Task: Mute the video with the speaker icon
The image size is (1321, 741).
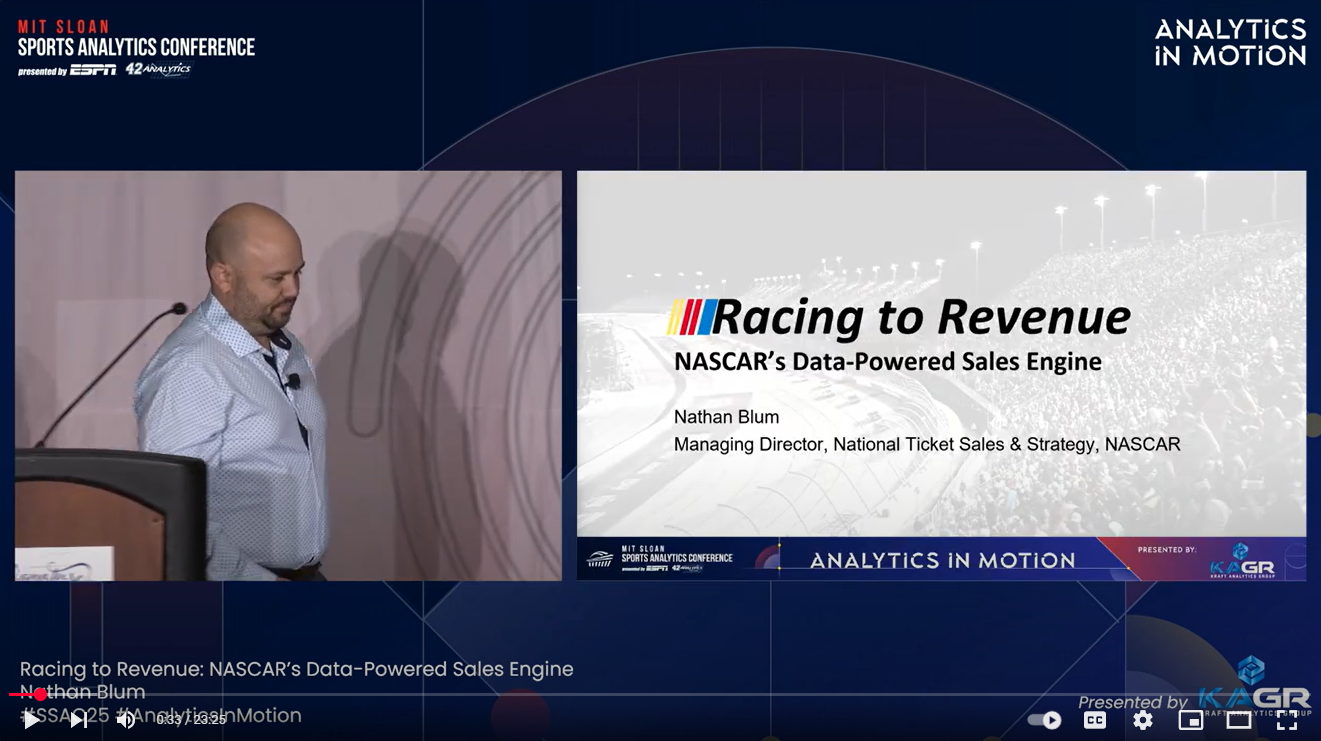Action: pyautogui.click(x=126, y=719)
